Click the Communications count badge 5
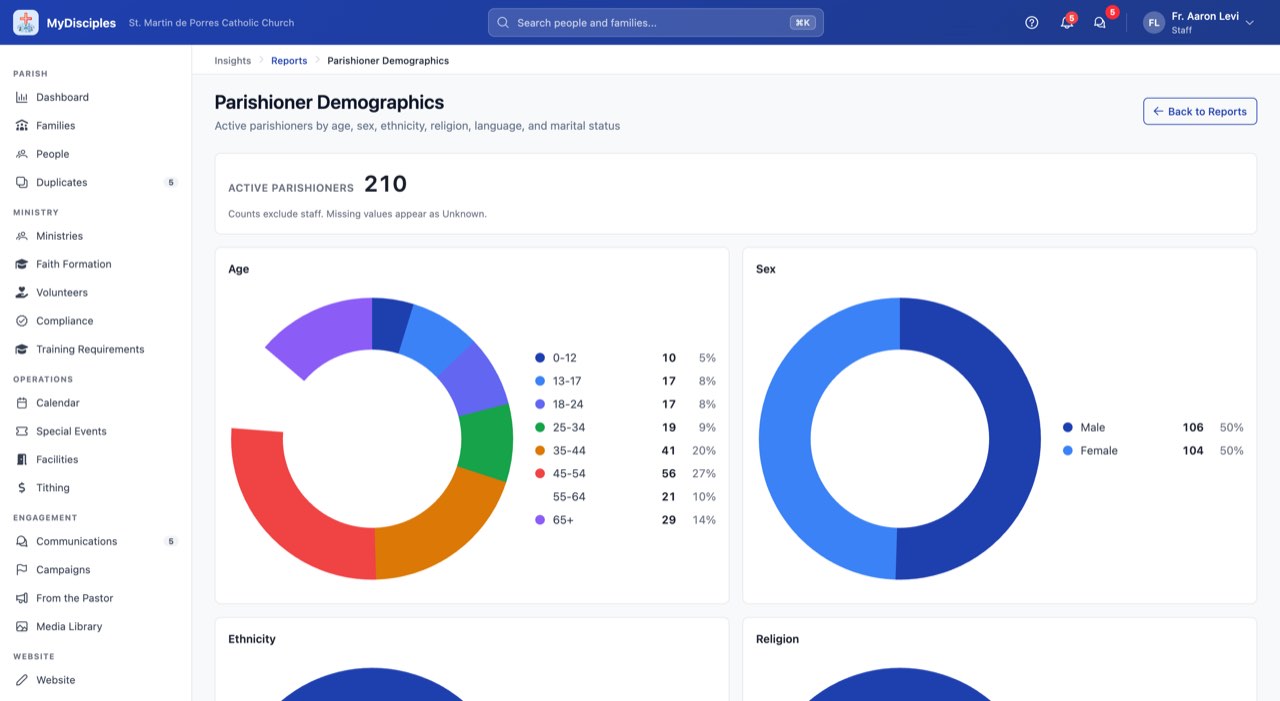 (x=171, y=541)
